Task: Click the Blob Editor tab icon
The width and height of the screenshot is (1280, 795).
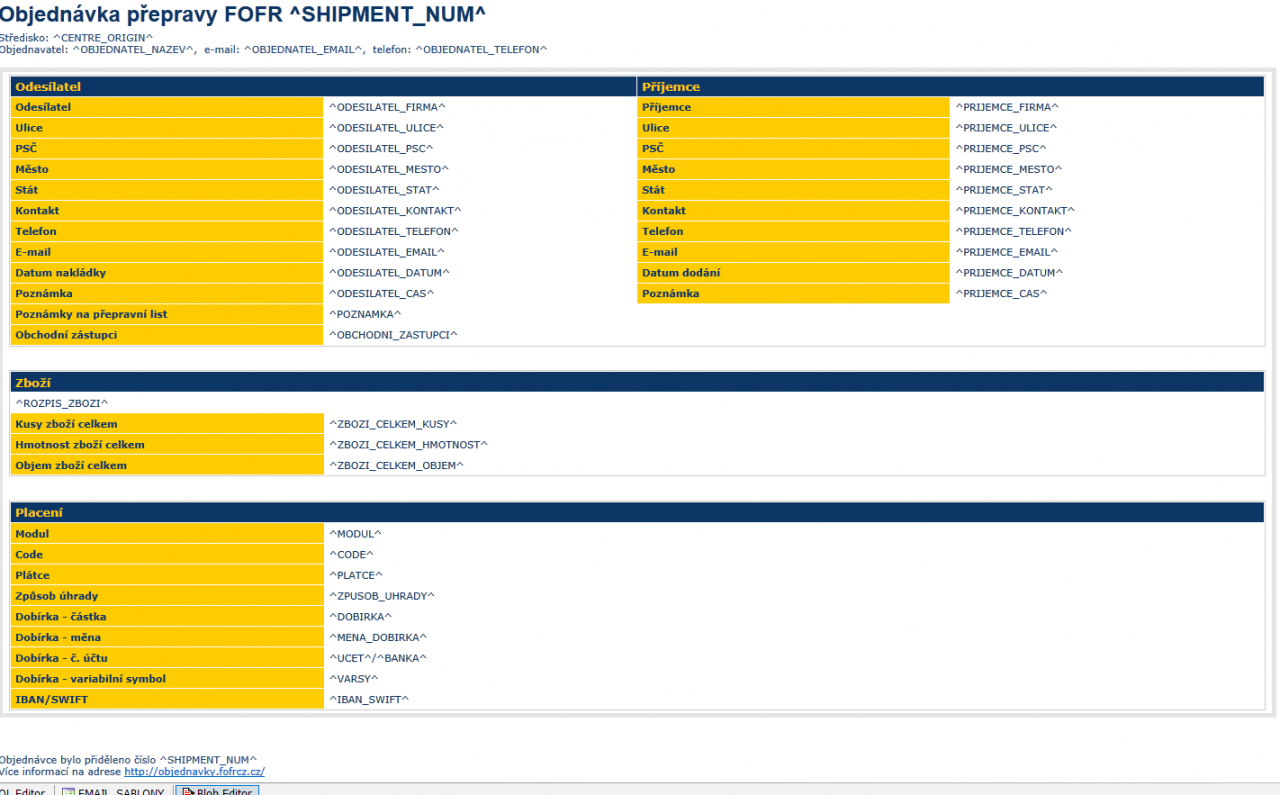Action: coord(187,790)
